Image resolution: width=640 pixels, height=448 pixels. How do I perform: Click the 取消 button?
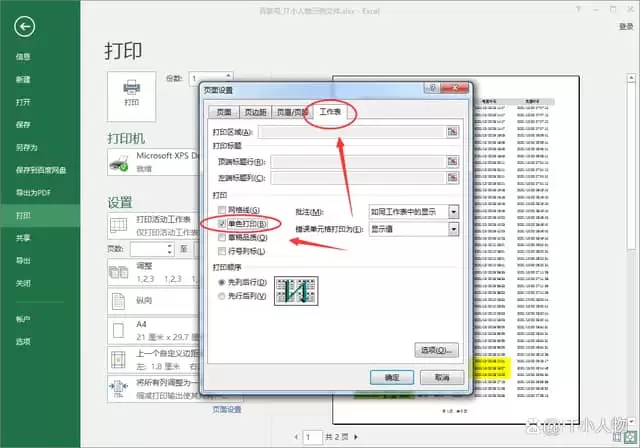click(x=442, y=377)
